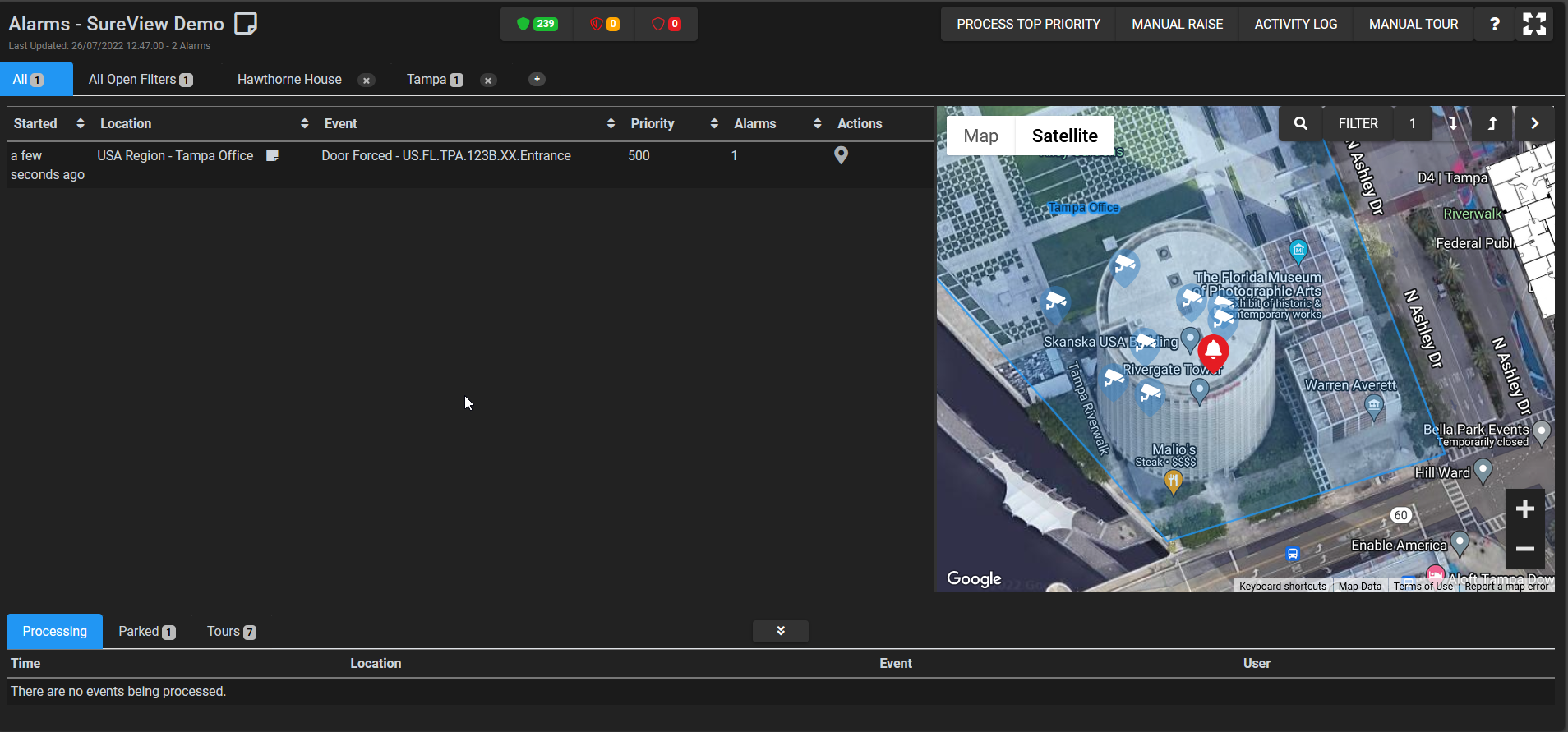The image size is (1568, 732).
Task: Select the Processing tab
Action: pos(54,631)
